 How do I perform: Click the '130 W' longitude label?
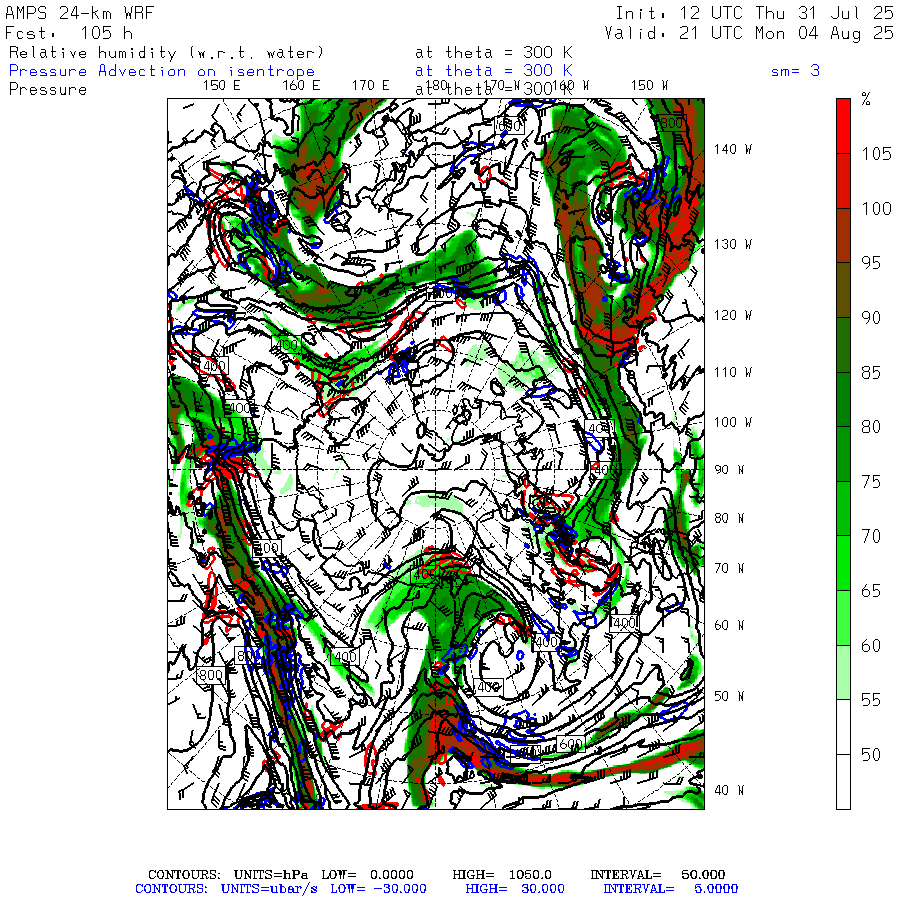pyautogui.click(x=733, y=245)
